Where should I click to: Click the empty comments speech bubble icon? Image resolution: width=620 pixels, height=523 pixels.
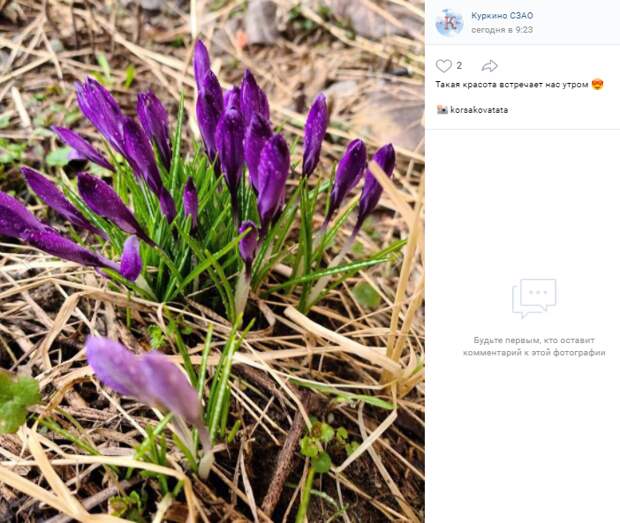(534, 298)
